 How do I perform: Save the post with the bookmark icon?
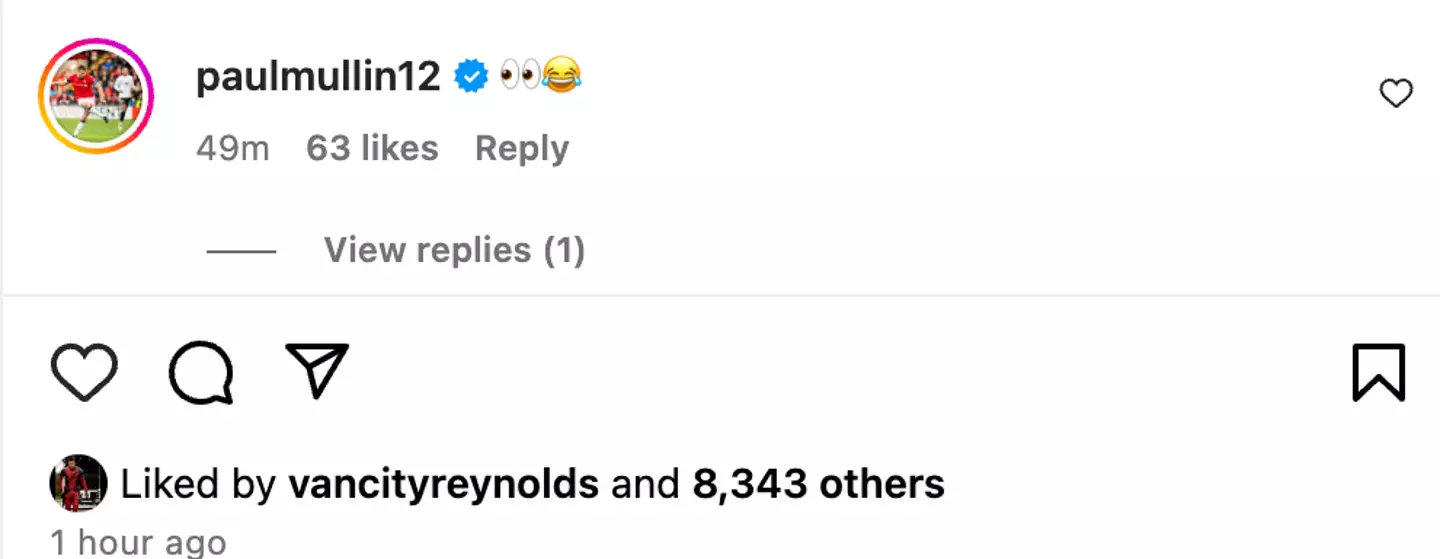click(1379, 372)
